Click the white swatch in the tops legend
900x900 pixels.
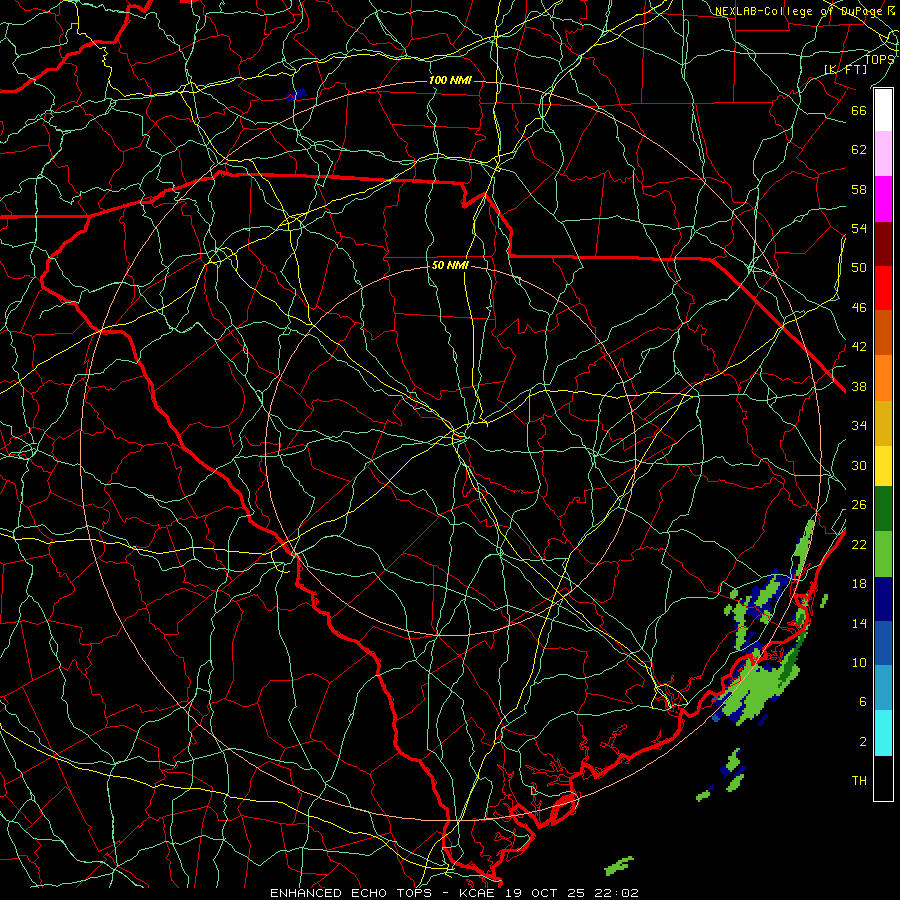tap(883, 110)
